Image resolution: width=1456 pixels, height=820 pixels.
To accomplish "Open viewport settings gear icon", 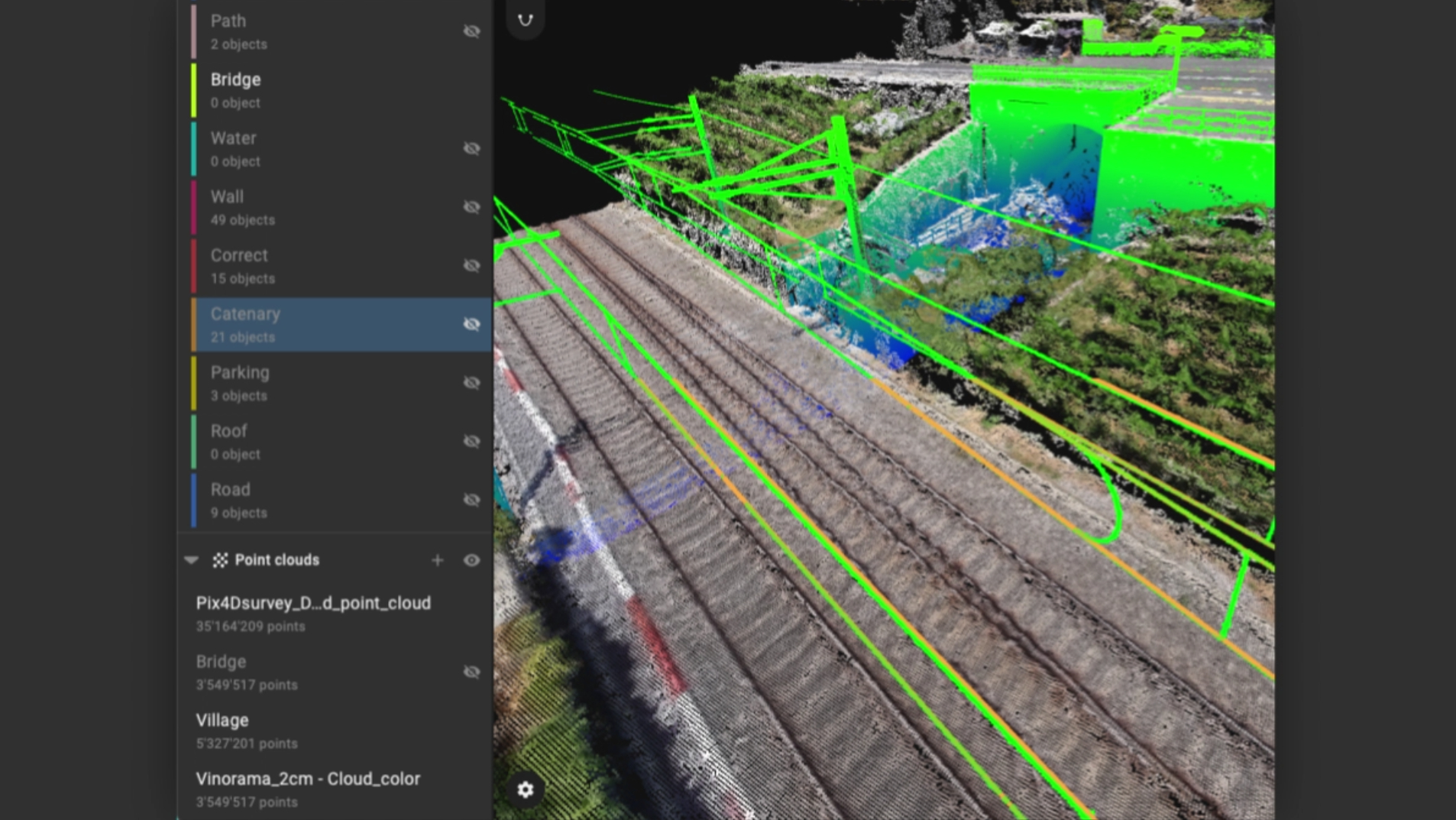I will [x=525, y=789].
